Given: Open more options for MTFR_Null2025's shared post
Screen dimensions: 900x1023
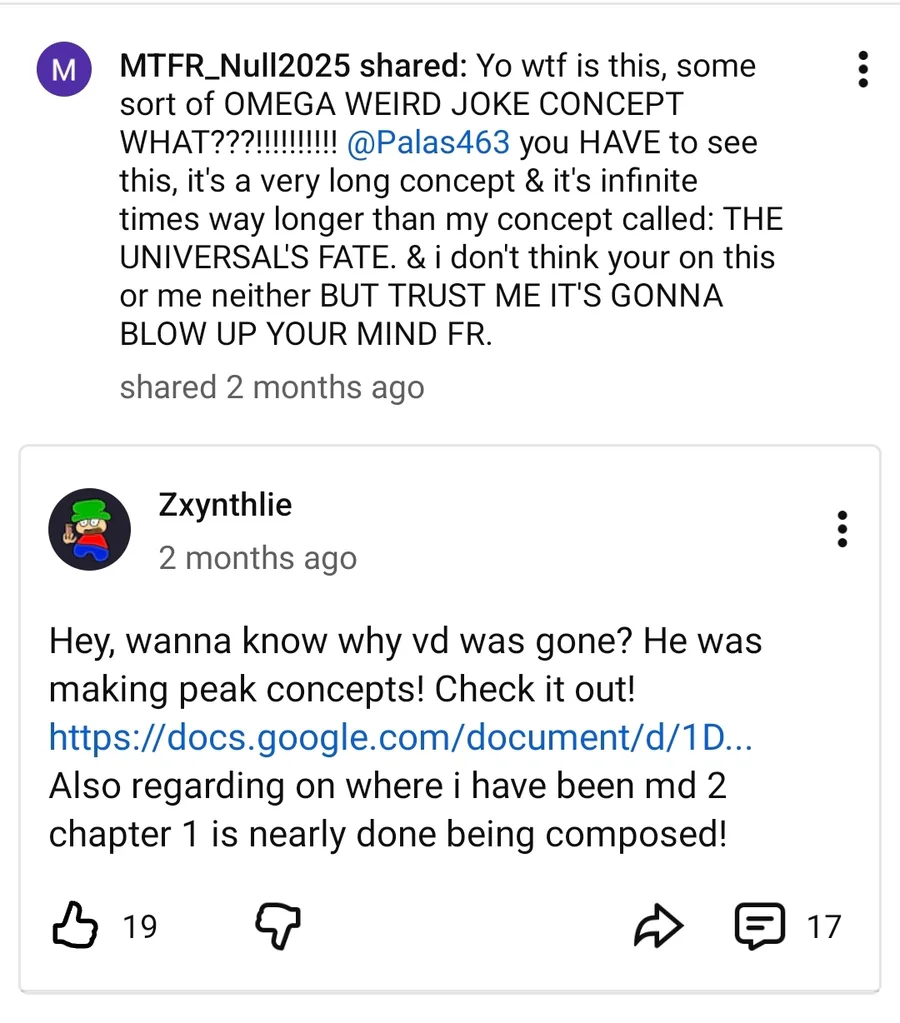Looking at the screenshot, I should coord(863,68).
